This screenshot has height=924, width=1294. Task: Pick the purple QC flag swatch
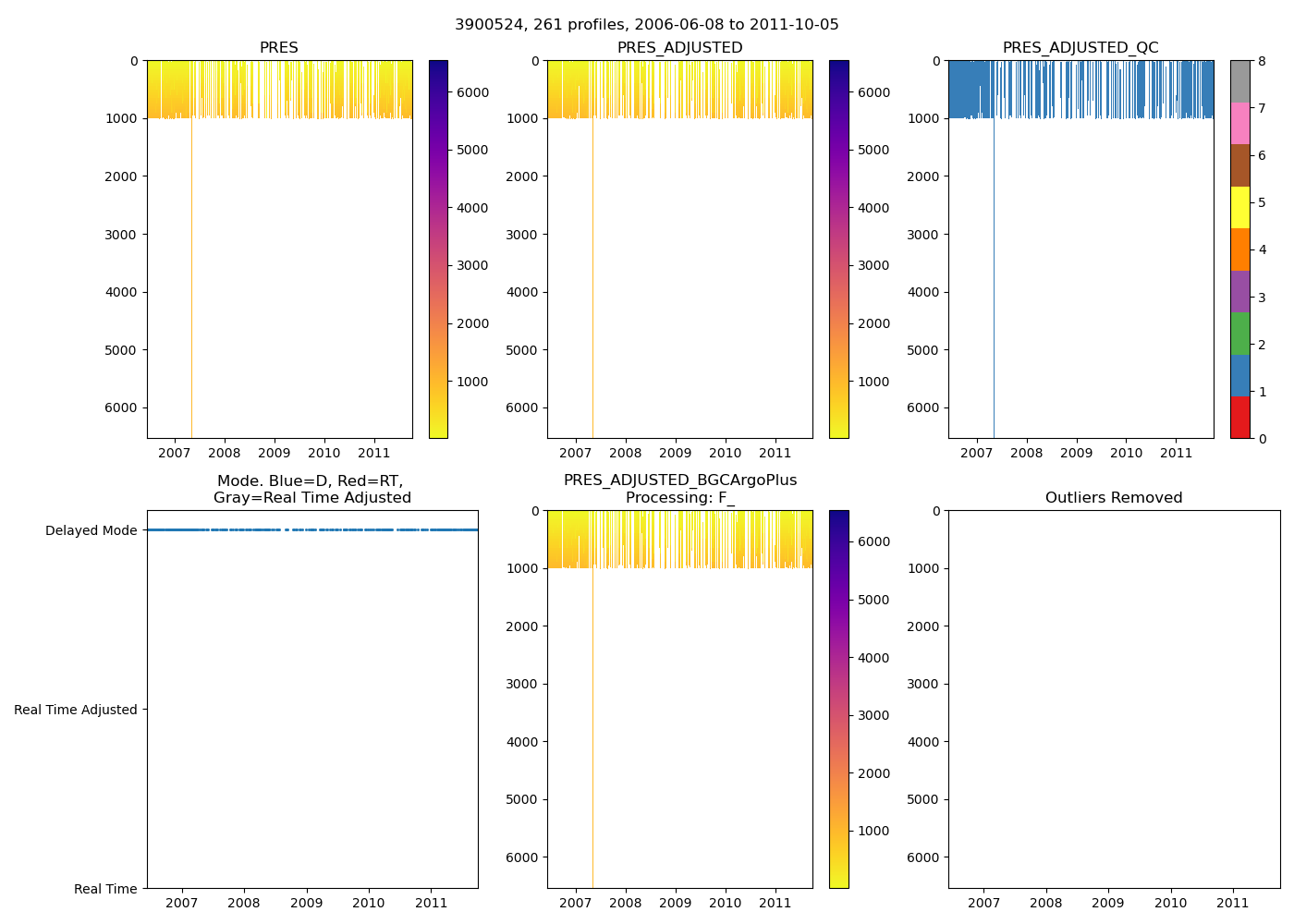[1239, 291]
